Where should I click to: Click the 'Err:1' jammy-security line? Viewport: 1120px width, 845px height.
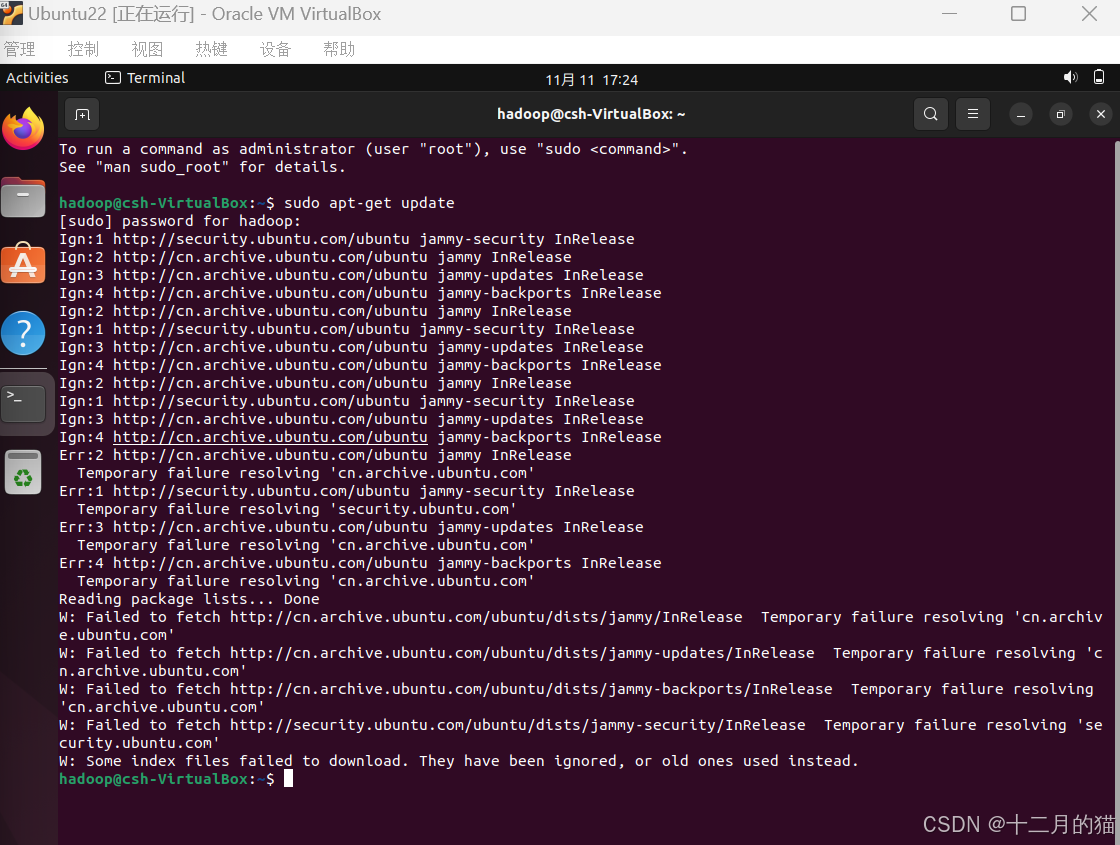[x=346, y=491]
